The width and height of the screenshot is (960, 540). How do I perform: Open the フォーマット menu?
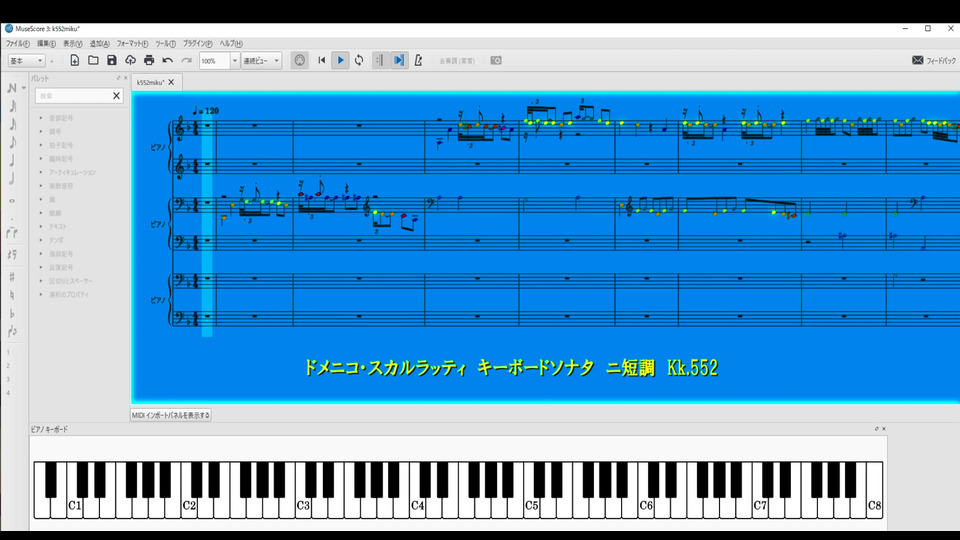132,43
